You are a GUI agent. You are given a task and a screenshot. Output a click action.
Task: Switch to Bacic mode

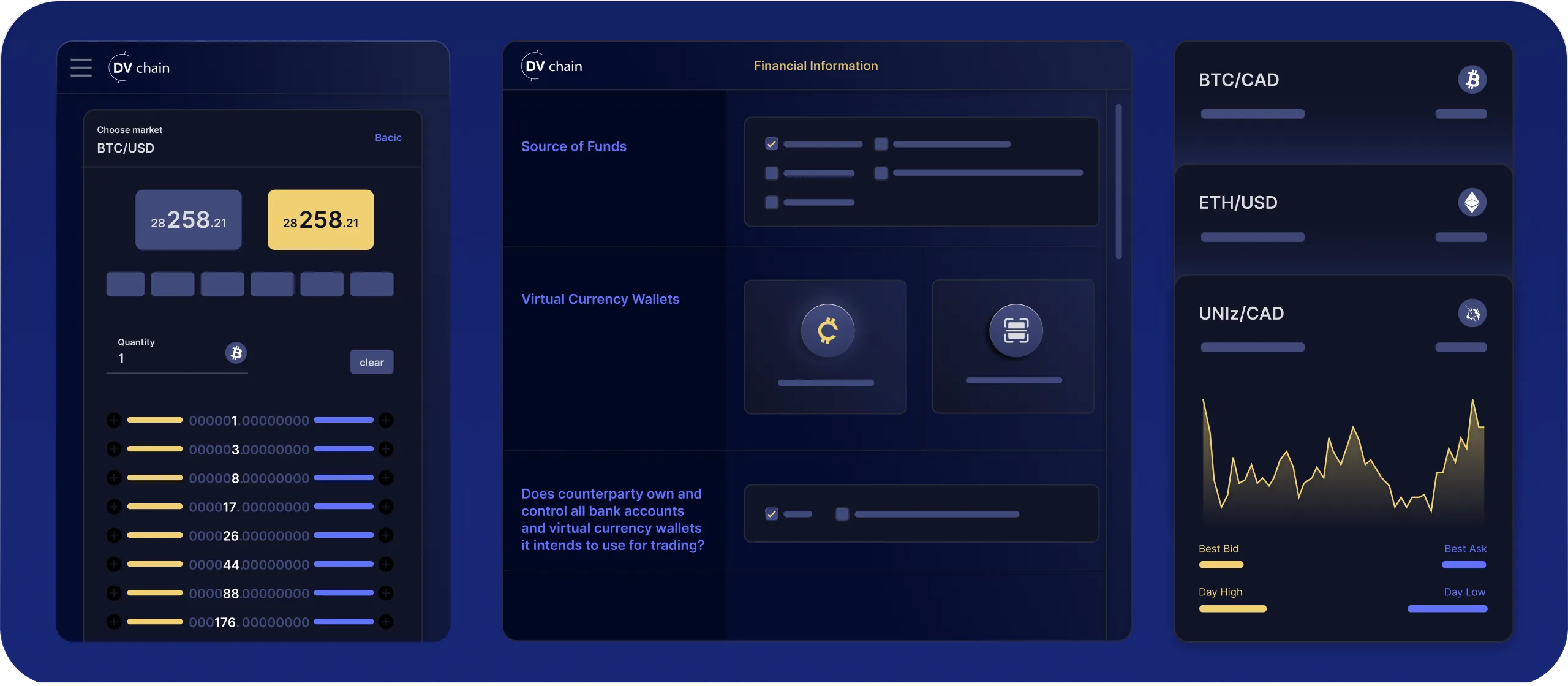coord(388,138)
